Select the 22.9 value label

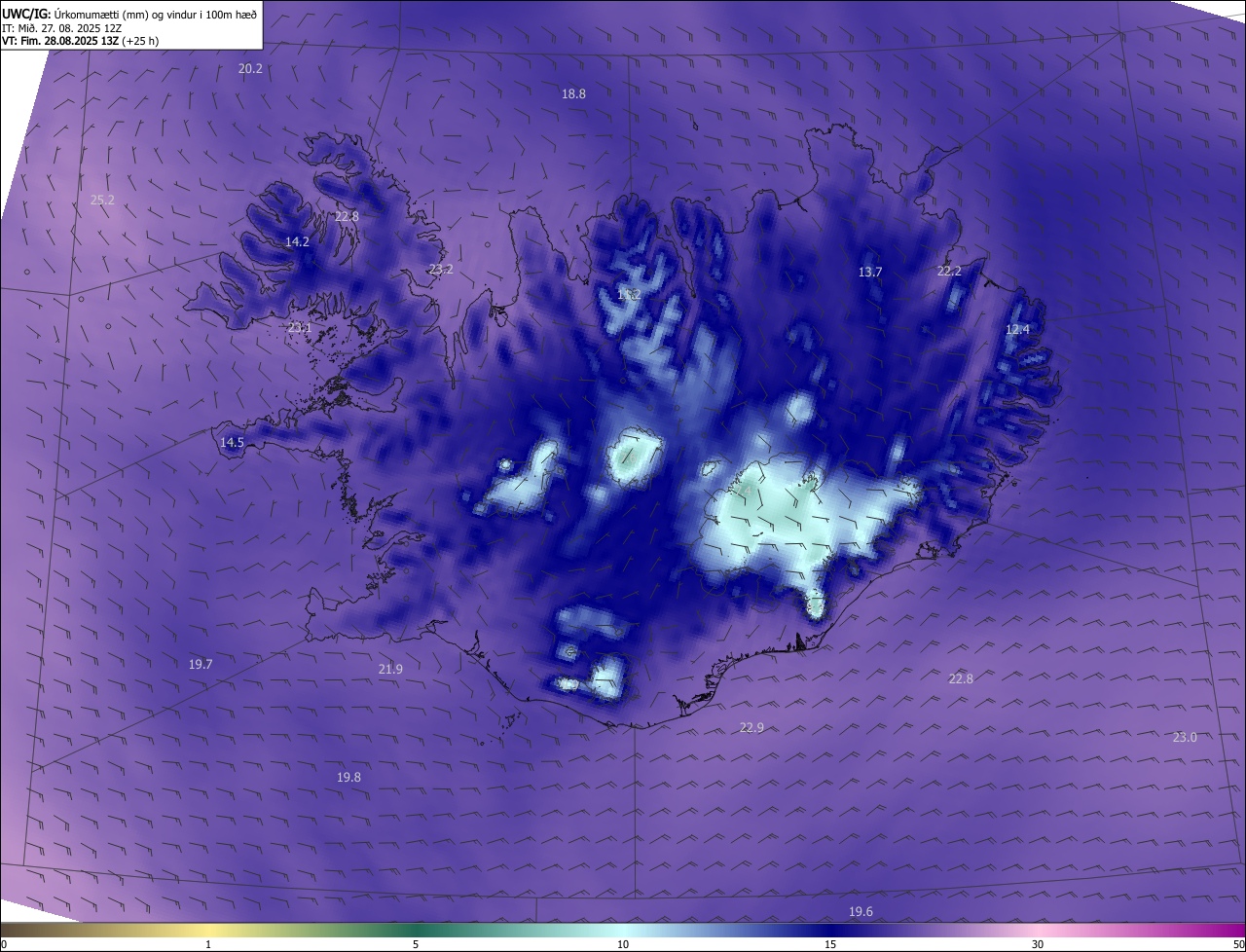(x=751, y=728)
